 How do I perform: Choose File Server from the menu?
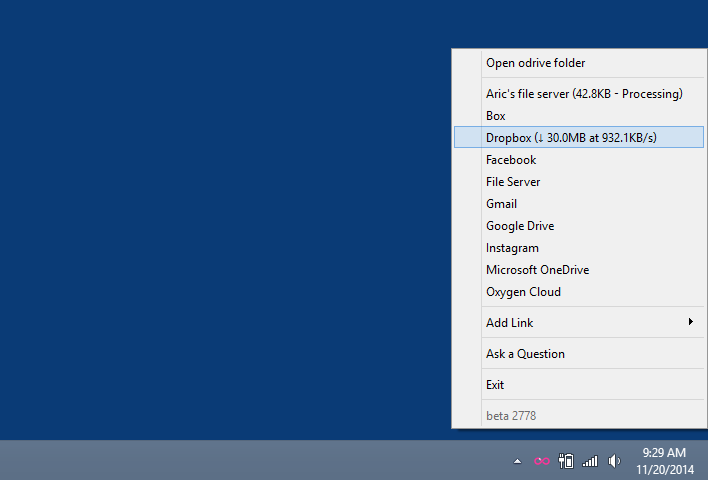[x=579, y=182]
